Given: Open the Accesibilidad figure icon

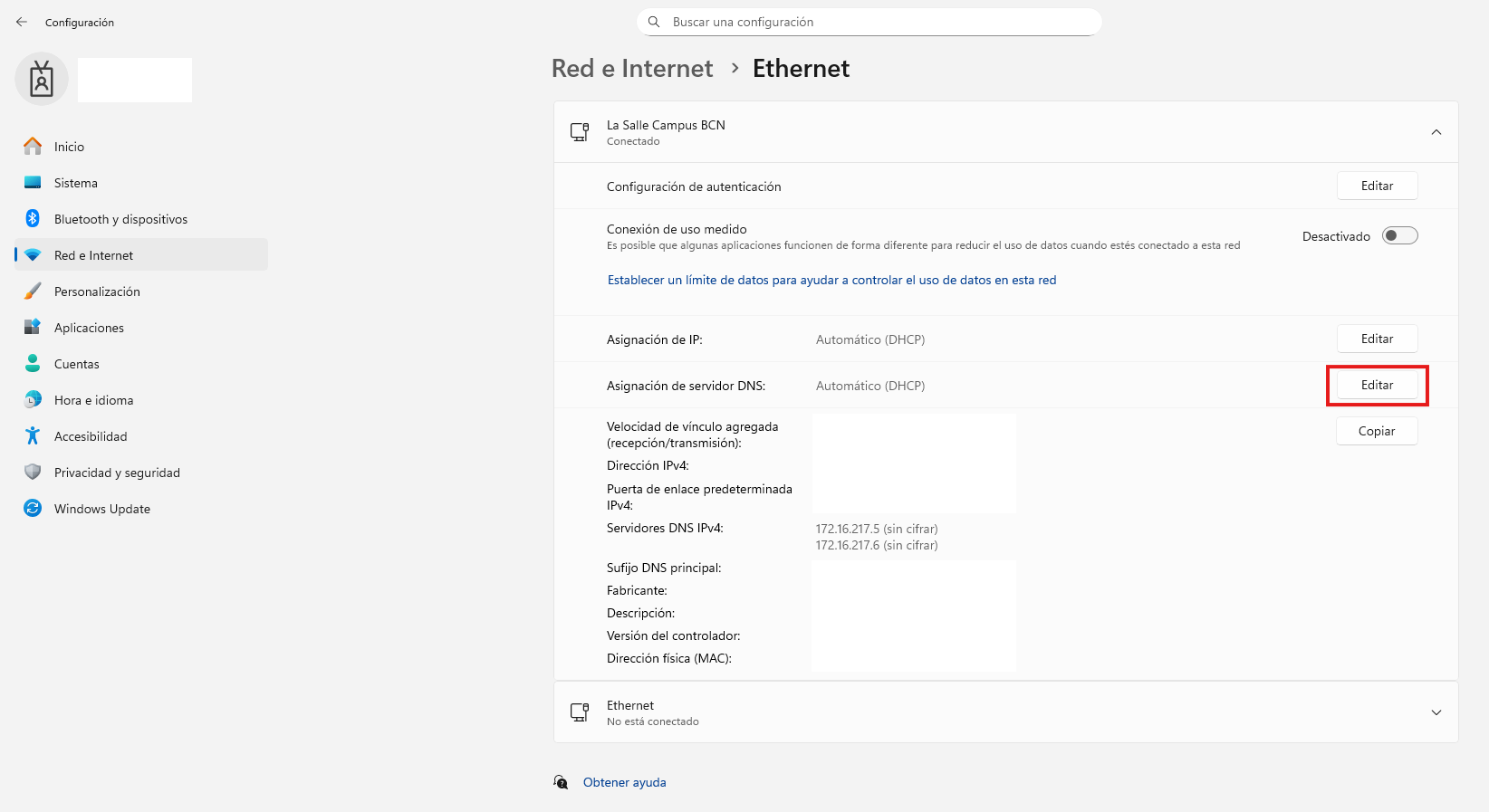Looking at the screenshot, I should (x=33, y=435).
